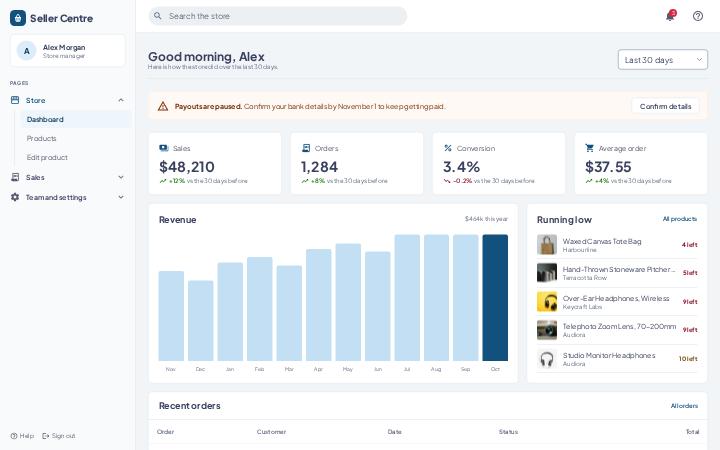Click the Seller Centre shopping bag logo

click(x=17, y=18)
